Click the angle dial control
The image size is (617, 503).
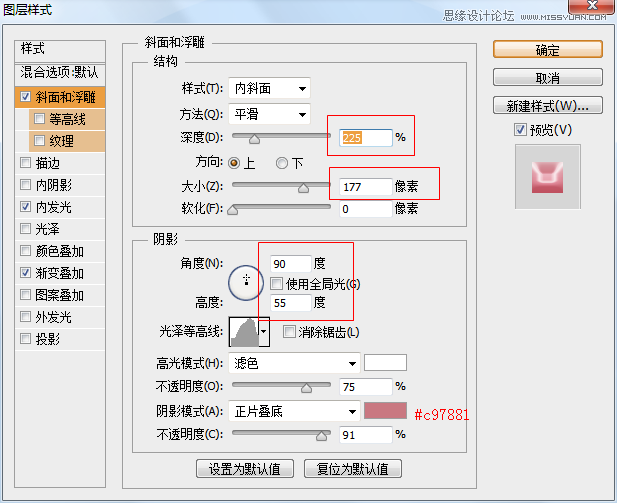[246, 283]
